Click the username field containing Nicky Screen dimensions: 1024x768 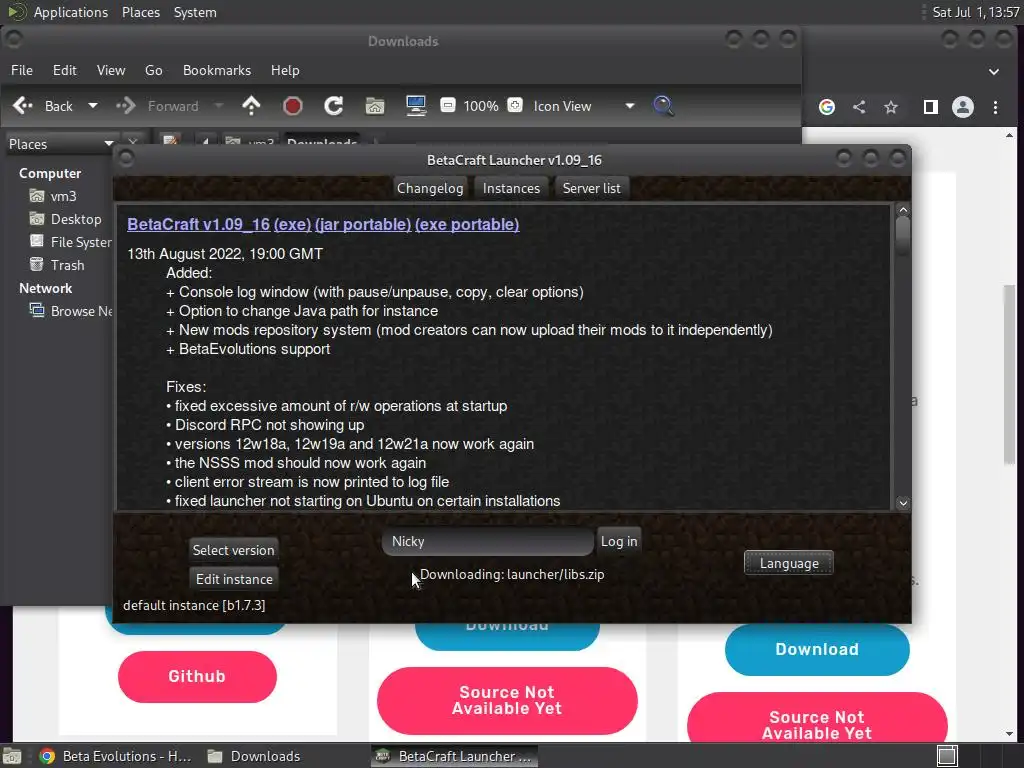pos(488,541)
